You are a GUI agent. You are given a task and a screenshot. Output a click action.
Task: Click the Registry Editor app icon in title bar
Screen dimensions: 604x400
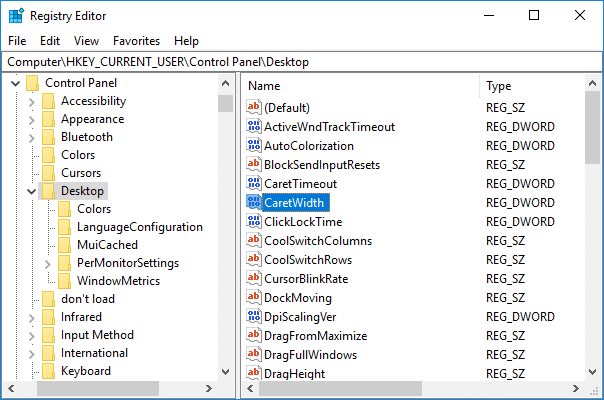pos(17,16)
